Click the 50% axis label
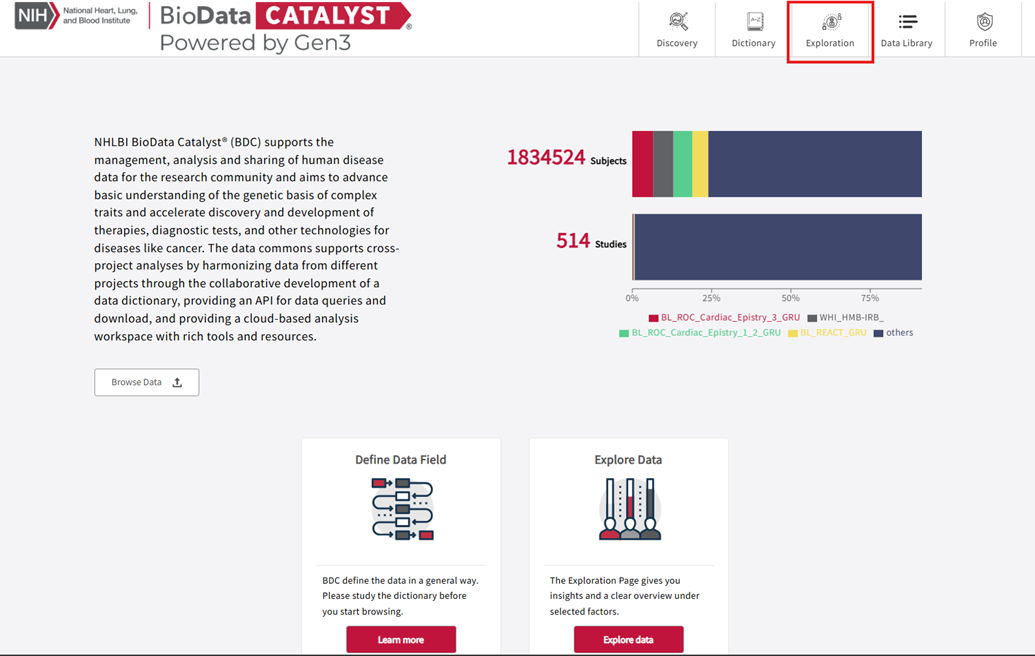The width and height of the screenshot is (1035, 656). [x=790, y=298]
